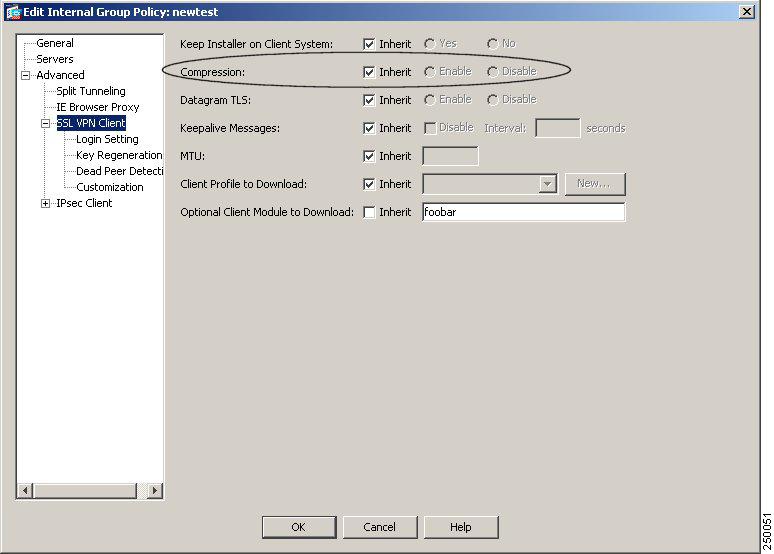Select Disable radio for Compression

point(492,72)
